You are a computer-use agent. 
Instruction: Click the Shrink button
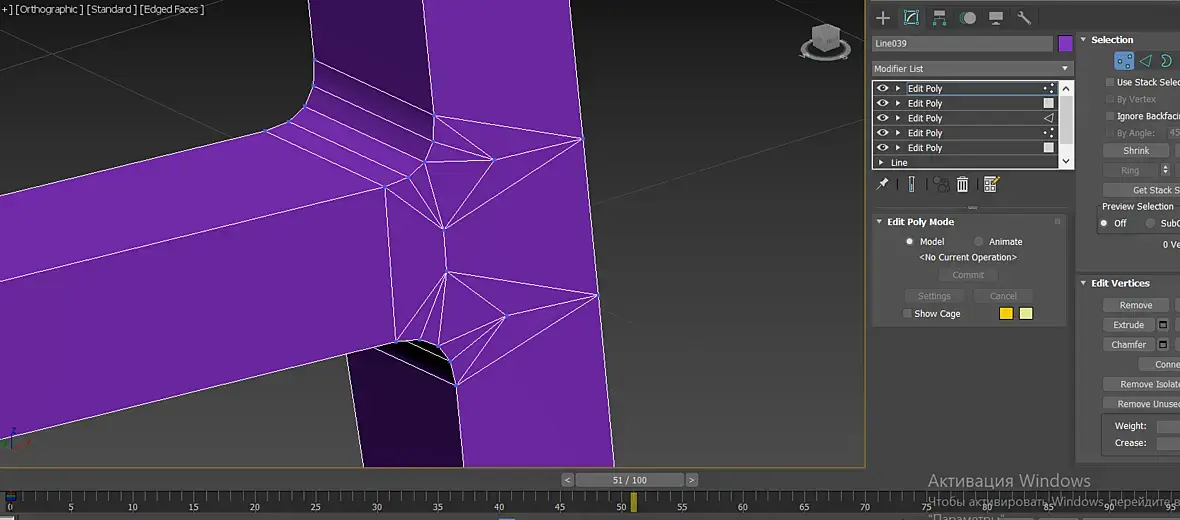[x=1136, y=151]
